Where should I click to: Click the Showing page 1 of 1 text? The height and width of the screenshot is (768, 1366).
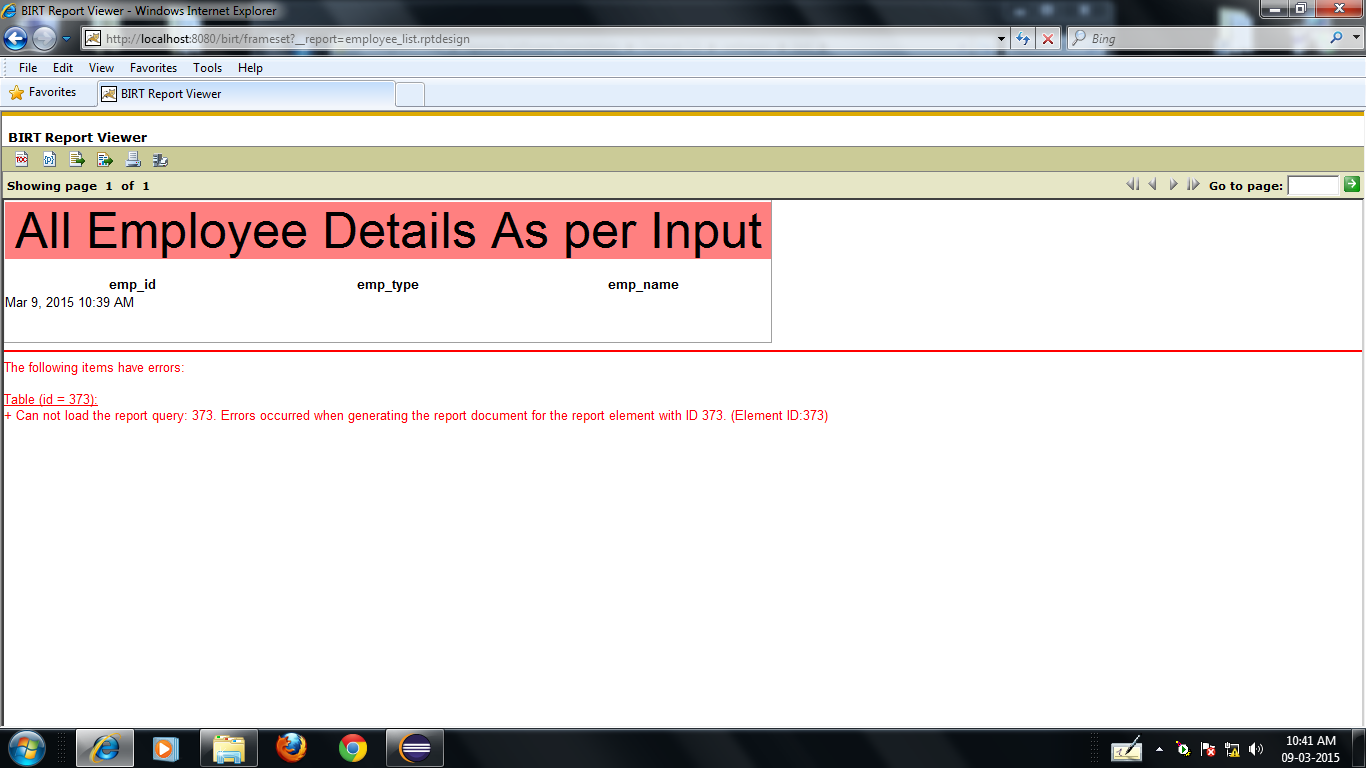pos(78,186)
